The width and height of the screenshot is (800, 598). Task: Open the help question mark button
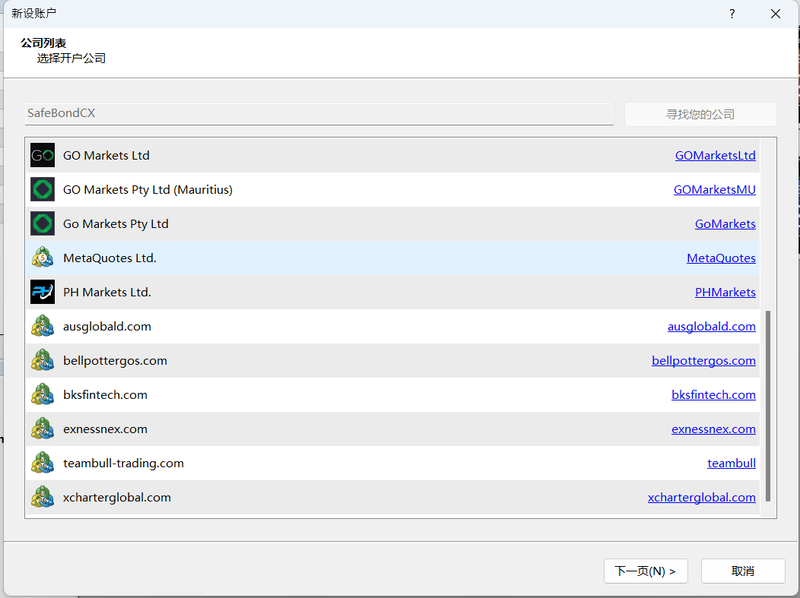pos(732,14)
